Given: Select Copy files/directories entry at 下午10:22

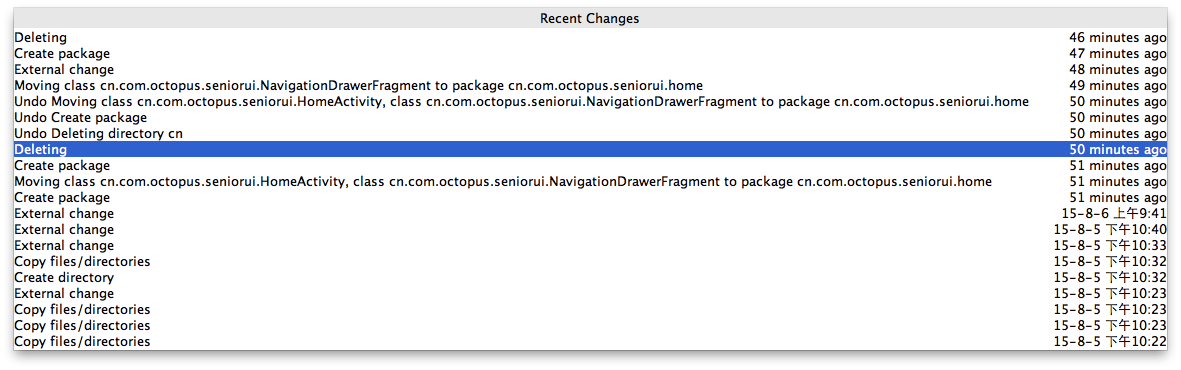Looking at the screenshot, I should (x=590, y=342).
